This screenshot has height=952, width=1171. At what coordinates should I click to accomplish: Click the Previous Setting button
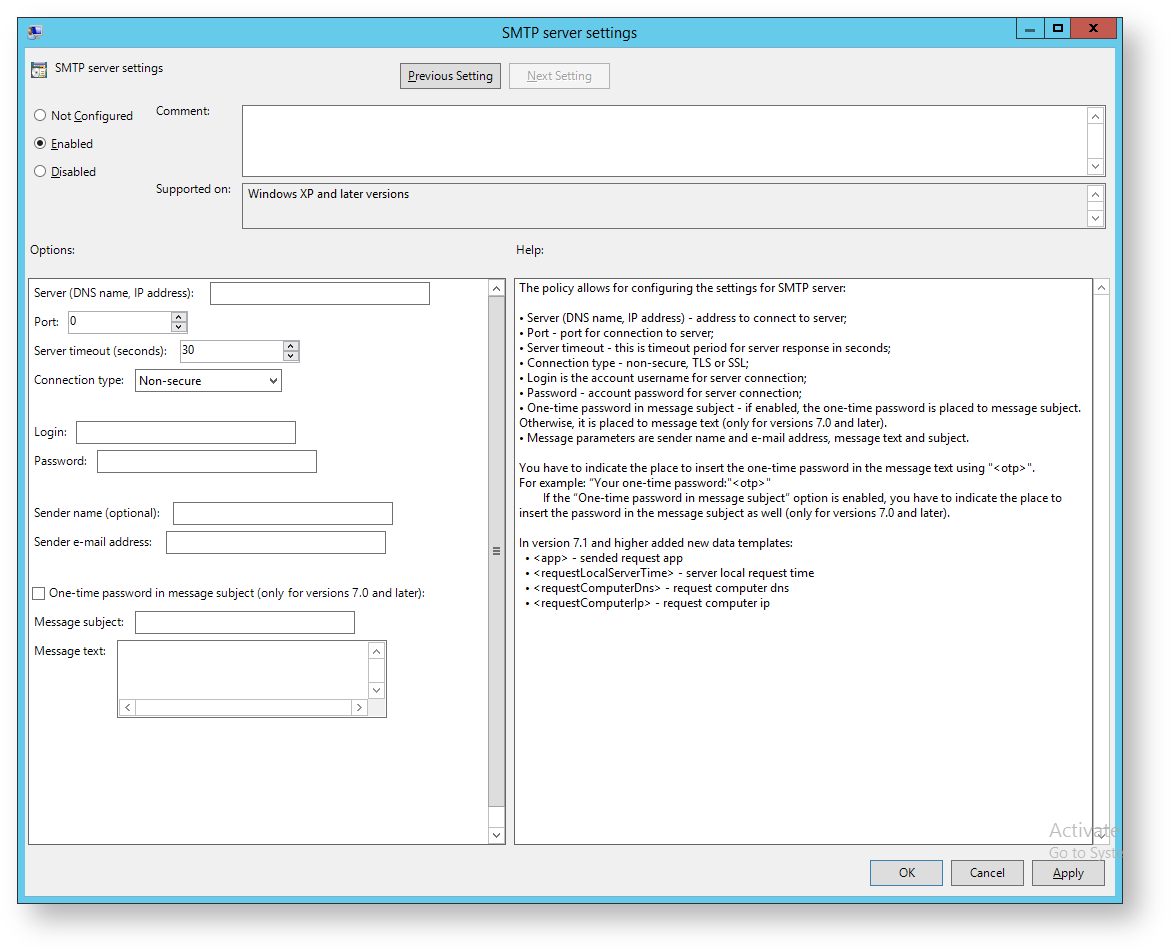coord(450,76)
